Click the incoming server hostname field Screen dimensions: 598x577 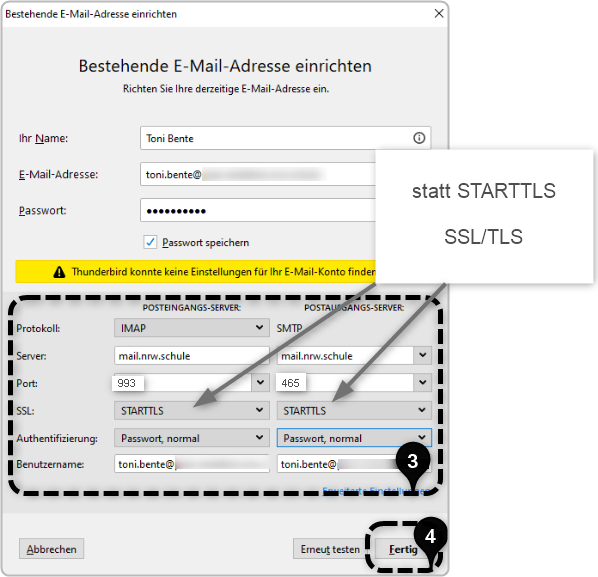pos(191,356)
